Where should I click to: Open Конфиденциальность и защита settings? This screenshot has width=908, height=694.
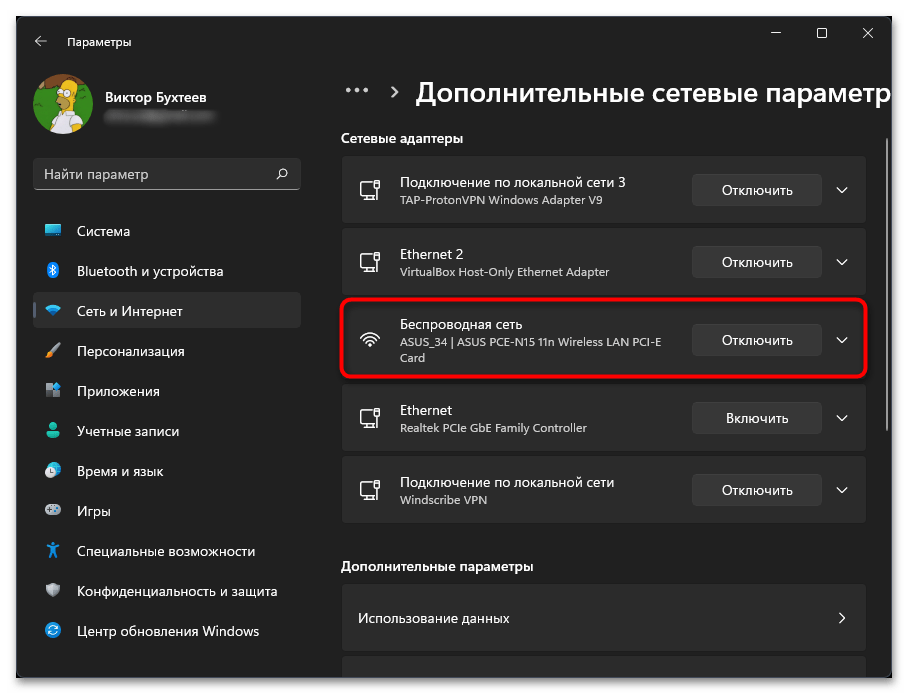pos(167,590)
